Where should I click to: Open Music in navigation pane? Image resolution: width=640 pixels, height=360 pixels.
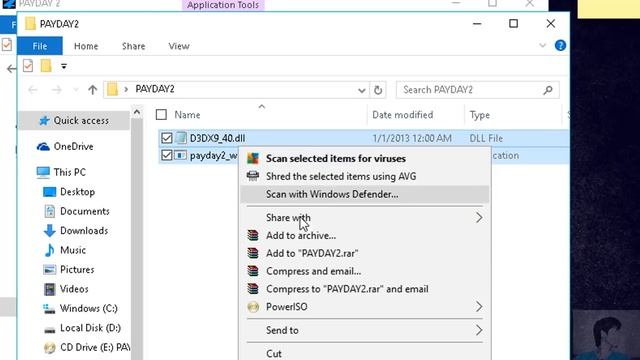(x=64, y=250)
